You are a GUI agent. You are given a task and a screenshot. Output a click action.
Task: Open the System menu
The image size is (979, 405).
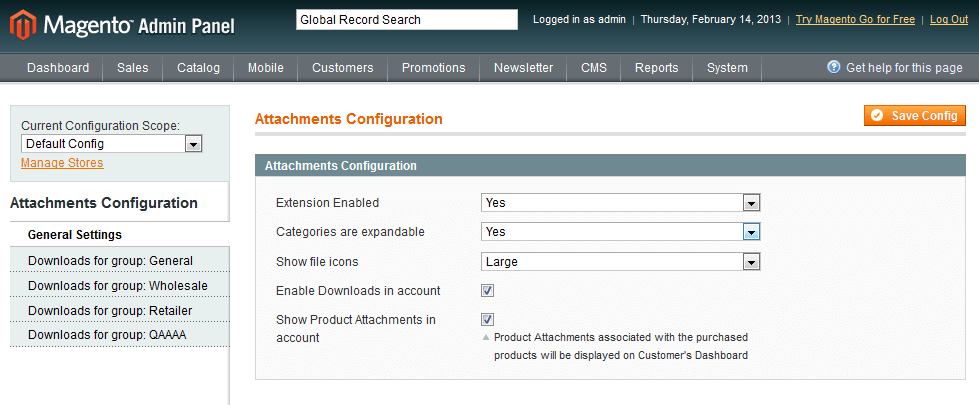tap(726, 68)
